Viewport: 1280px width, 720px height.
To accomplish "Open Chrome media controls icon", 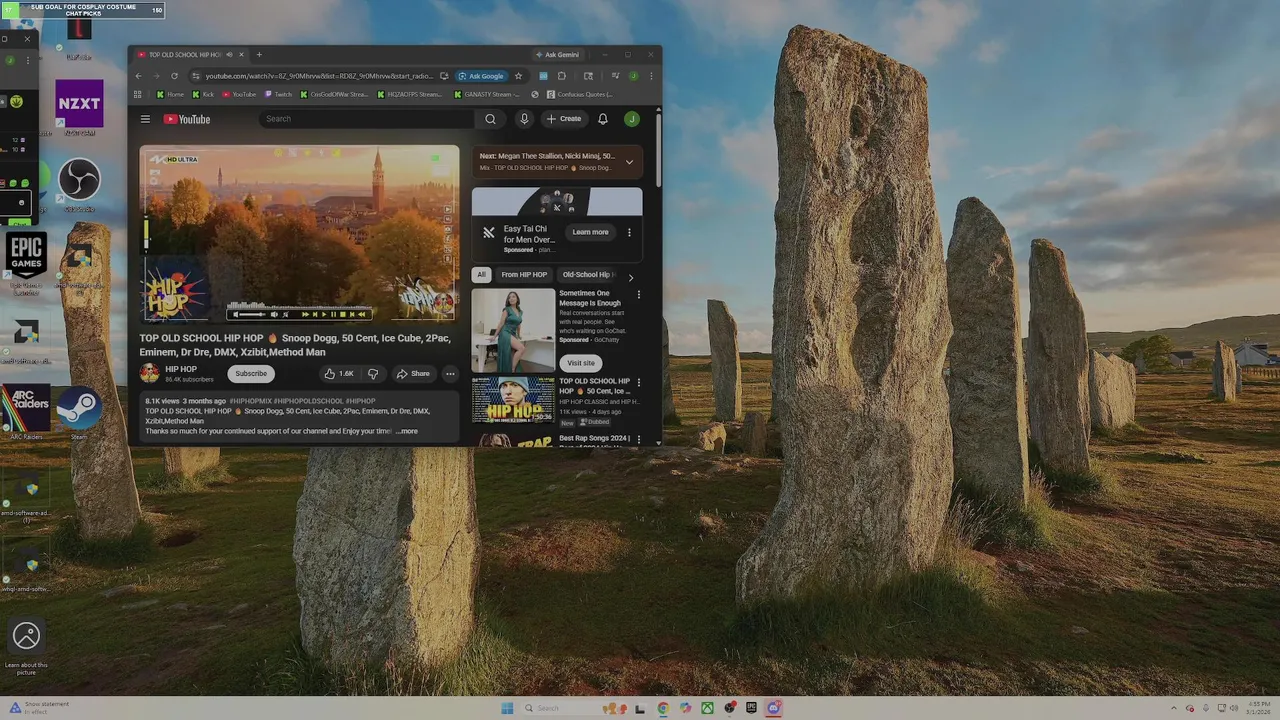I will coord(615,76).
